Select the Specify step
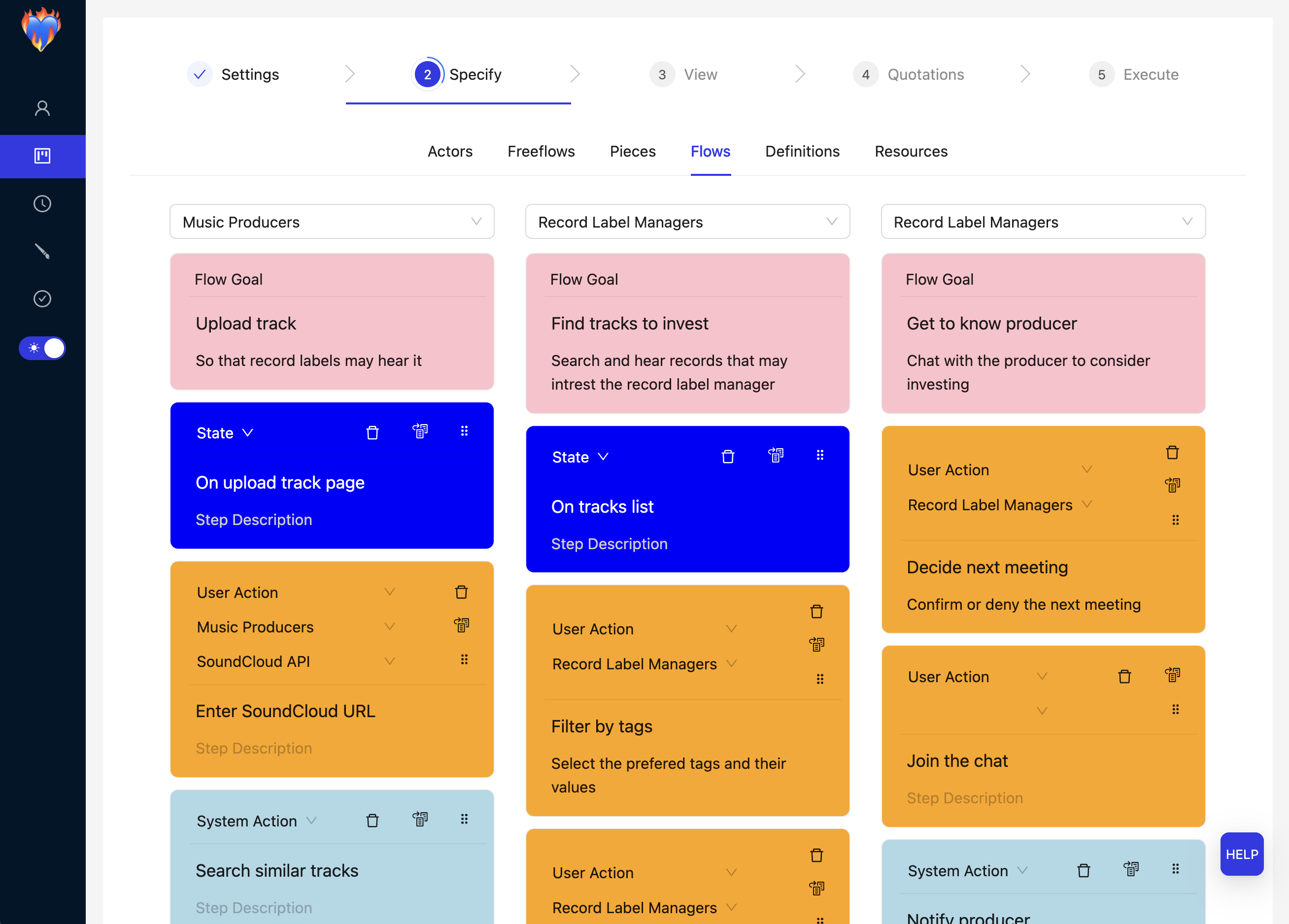1289x924 pixels. point(458,74)
